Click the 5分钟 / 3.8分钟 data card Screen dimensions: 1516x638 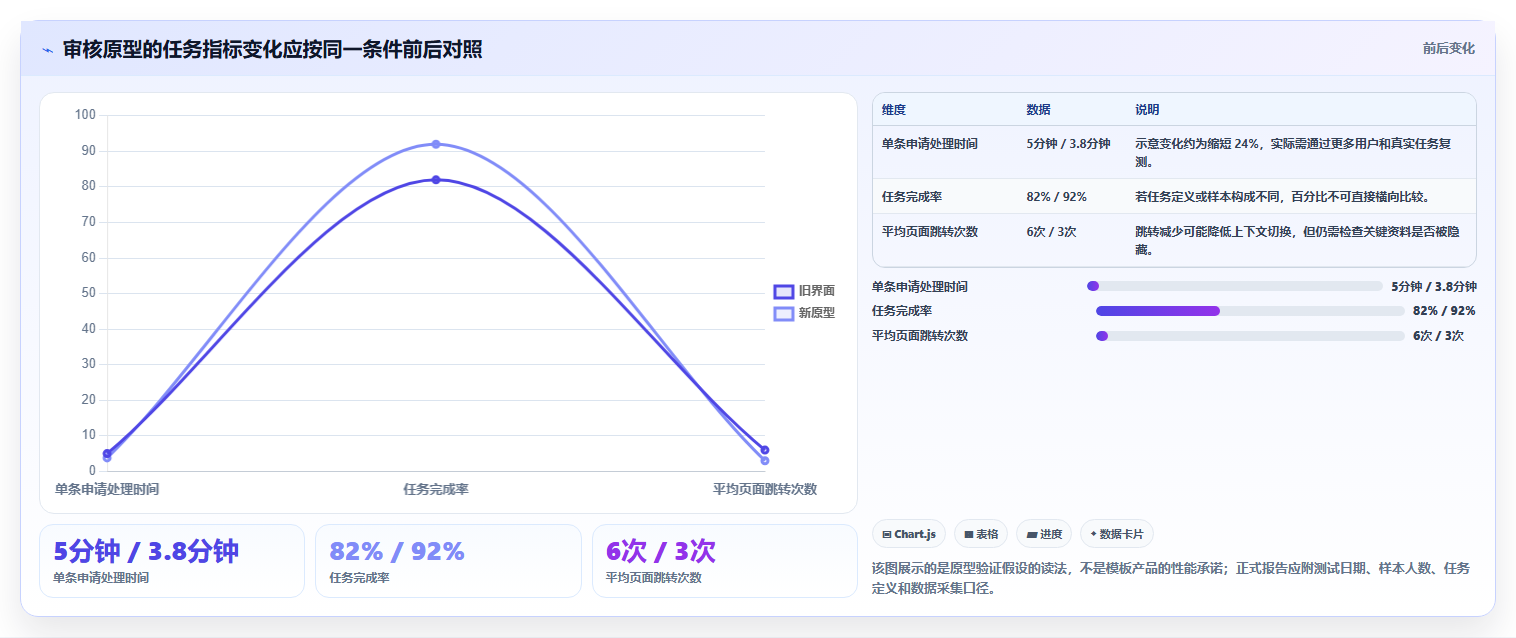tap(172, 561)
